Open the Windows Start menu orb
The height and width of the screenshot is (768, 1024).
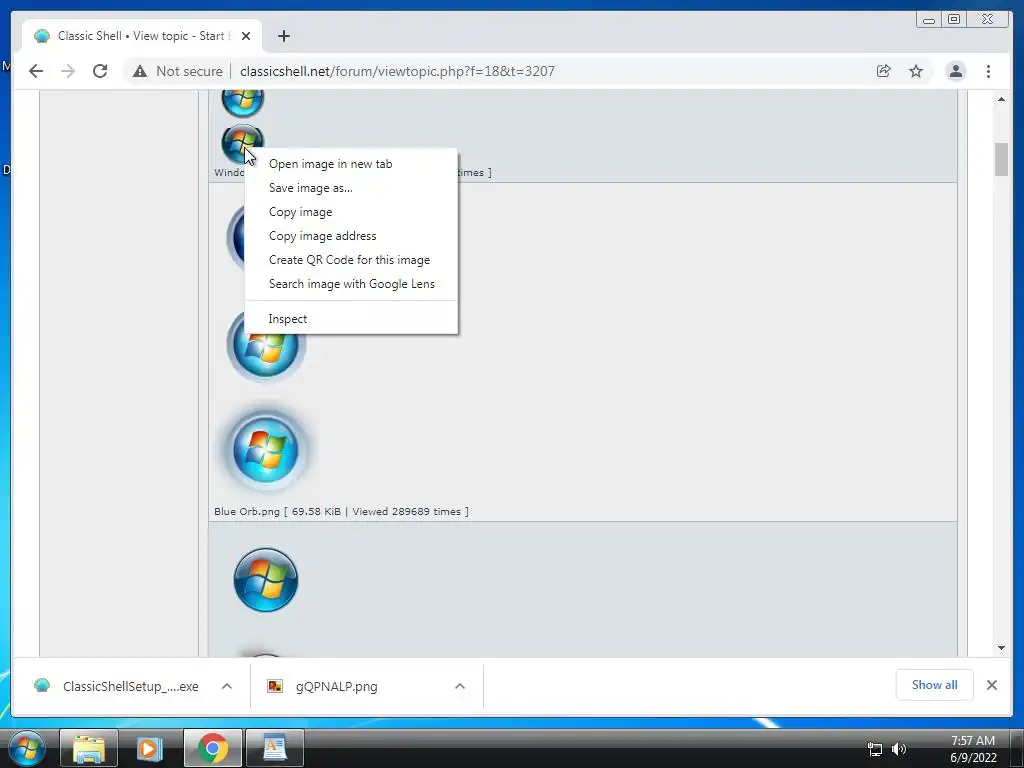coord(26,748)
